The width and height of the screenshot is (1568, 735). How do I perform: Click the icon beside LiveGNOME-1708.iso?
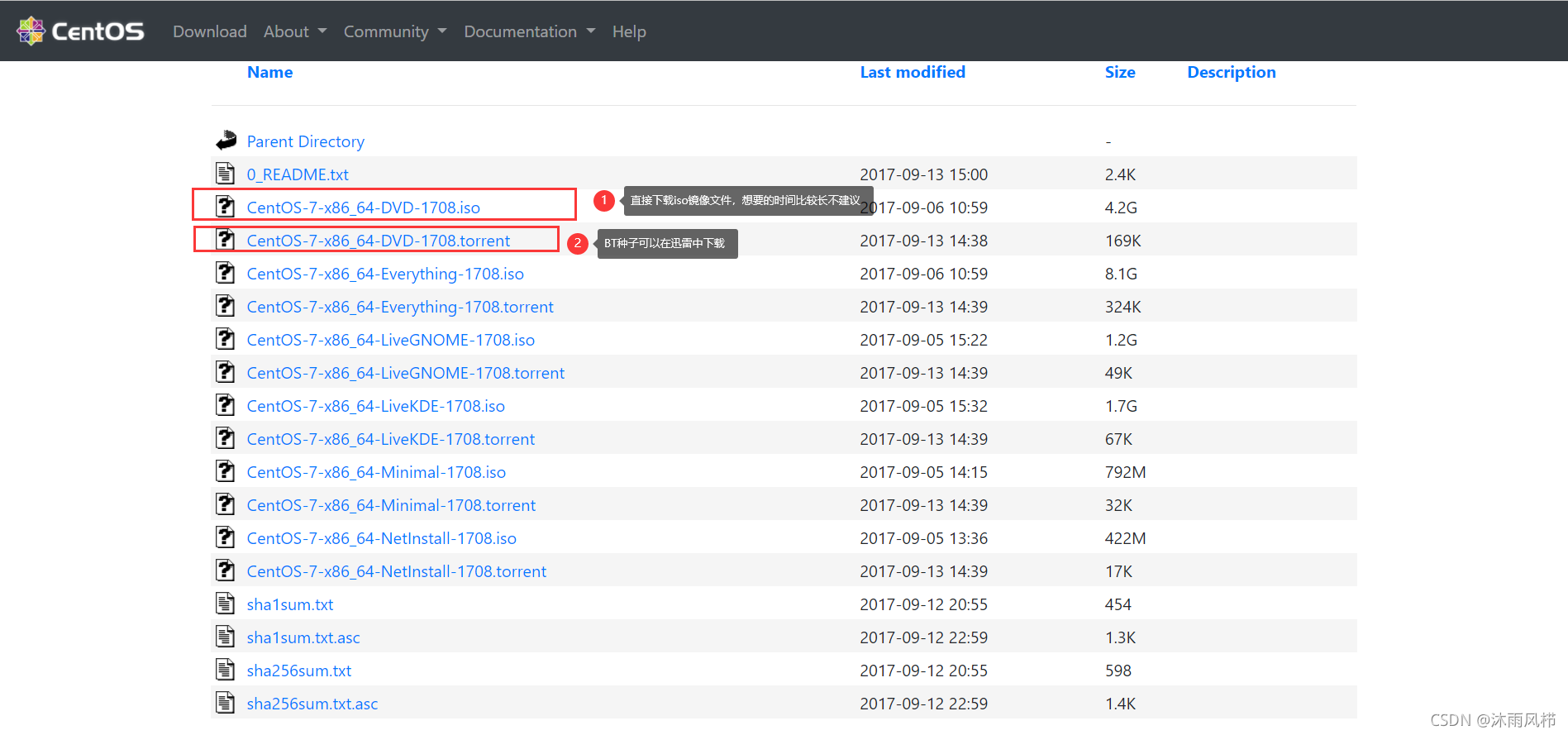225,338
